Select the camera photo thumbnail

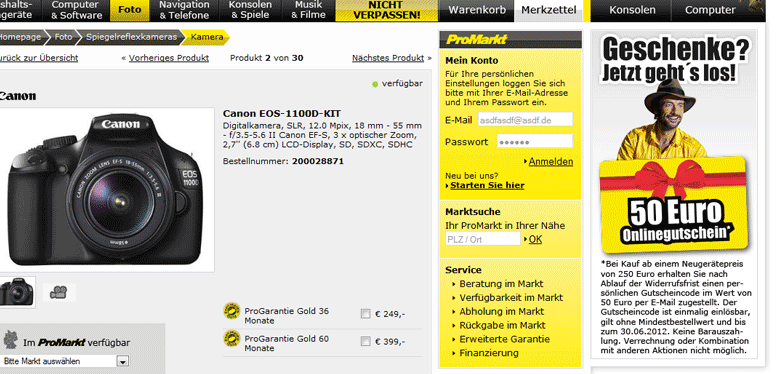click(17, 292)
